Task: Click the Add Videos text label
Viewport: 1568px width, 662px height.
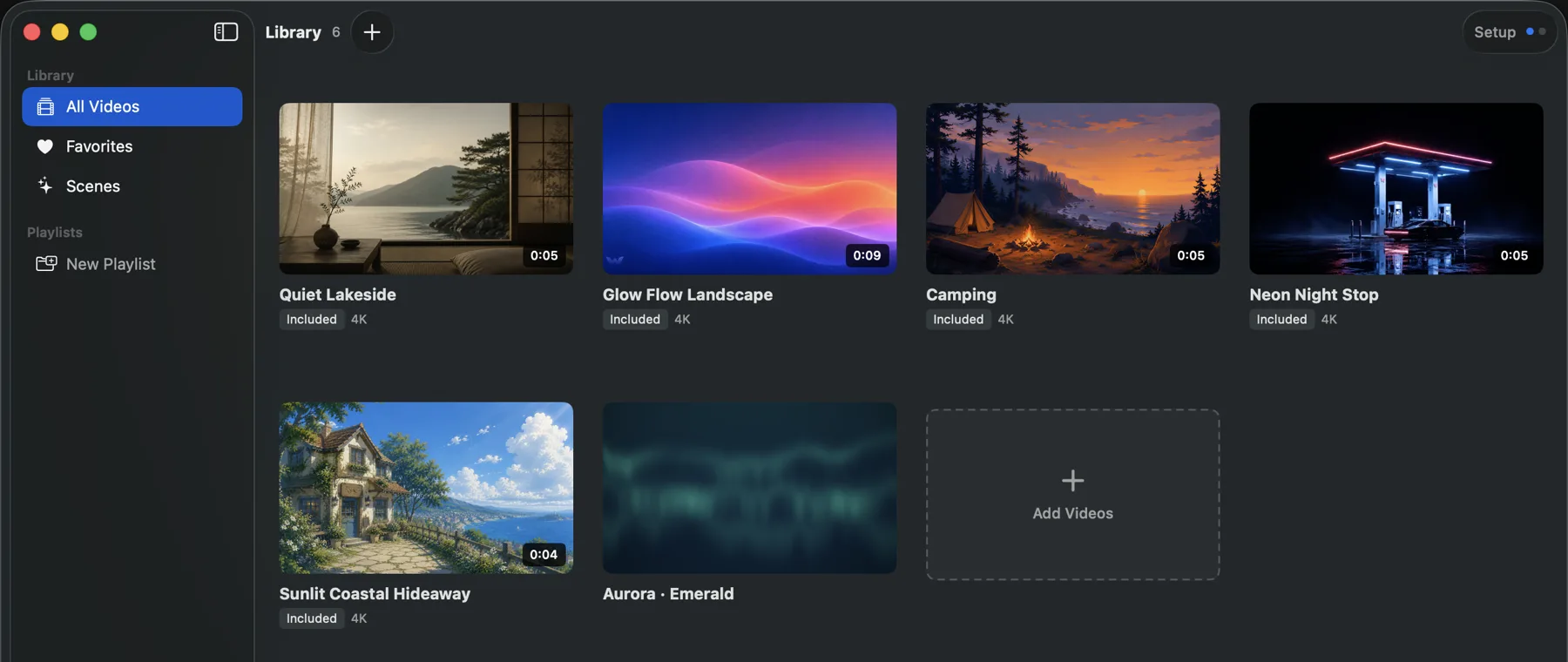Action: (1072, 514)
